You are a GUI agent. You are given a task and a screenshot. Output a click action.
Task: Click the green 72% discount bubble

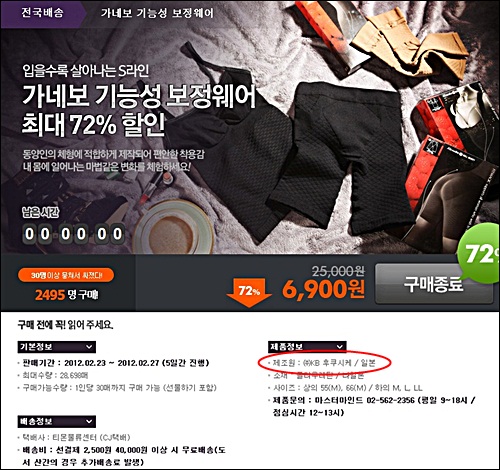coord(479,254)
